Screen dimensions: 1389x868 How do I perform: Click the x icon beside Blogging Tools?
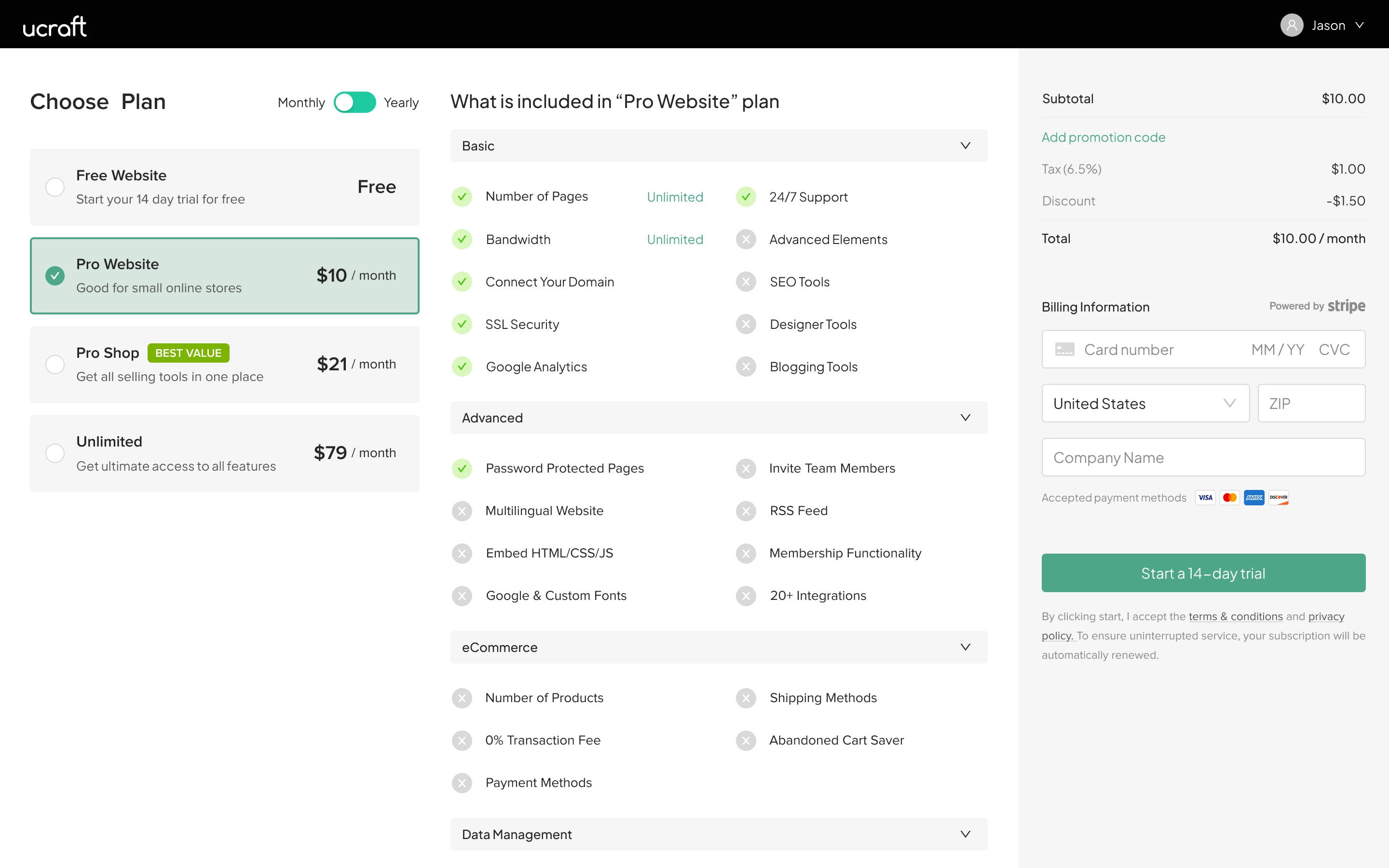(746, 367)
